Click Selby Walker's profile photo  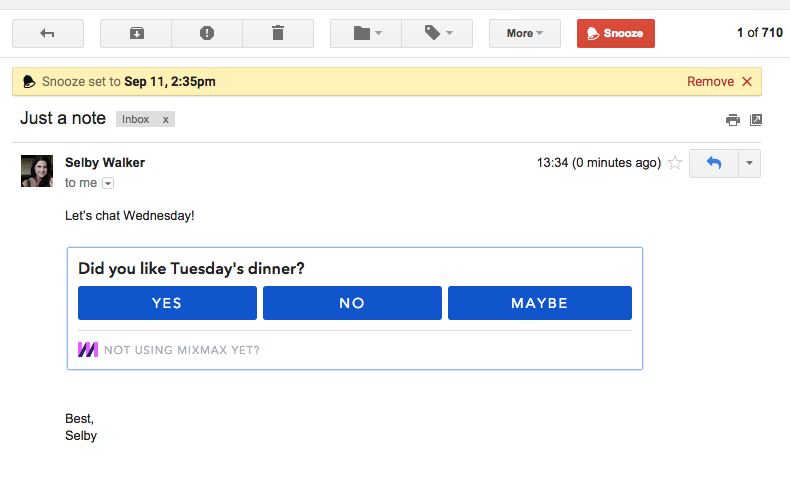[37, 171]
